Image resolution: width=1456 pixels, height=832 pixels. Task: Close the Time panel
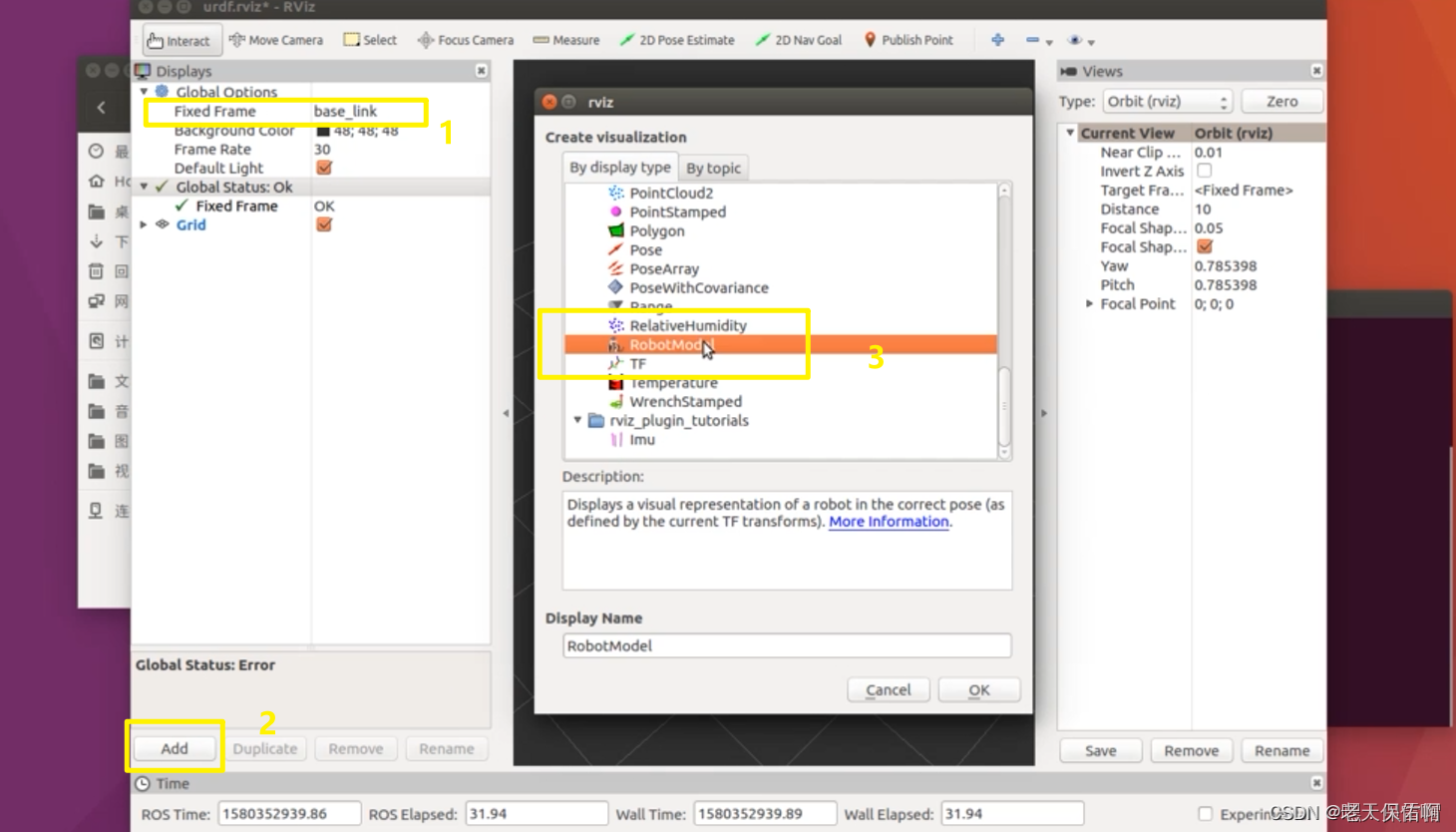point(1316,783)
